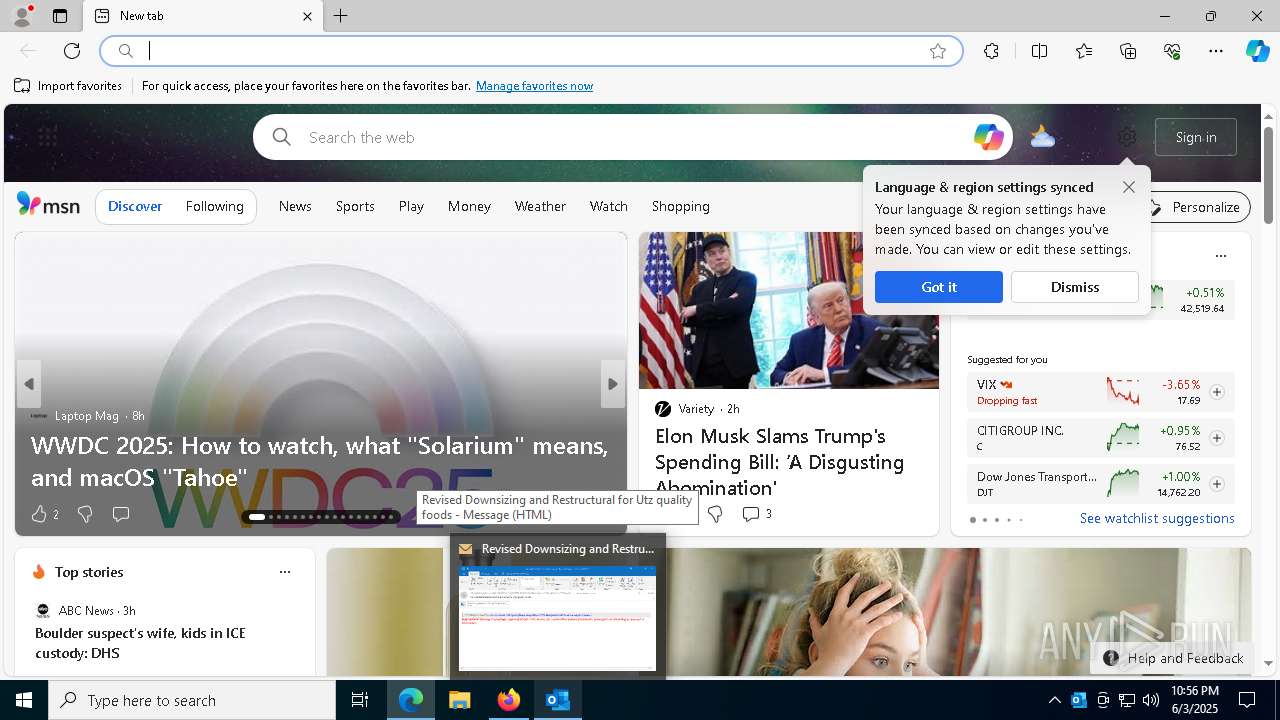The height and width of the screenshot is (720, 1280).
Task: Open Split screen icon
Action: pos(1040,51)
